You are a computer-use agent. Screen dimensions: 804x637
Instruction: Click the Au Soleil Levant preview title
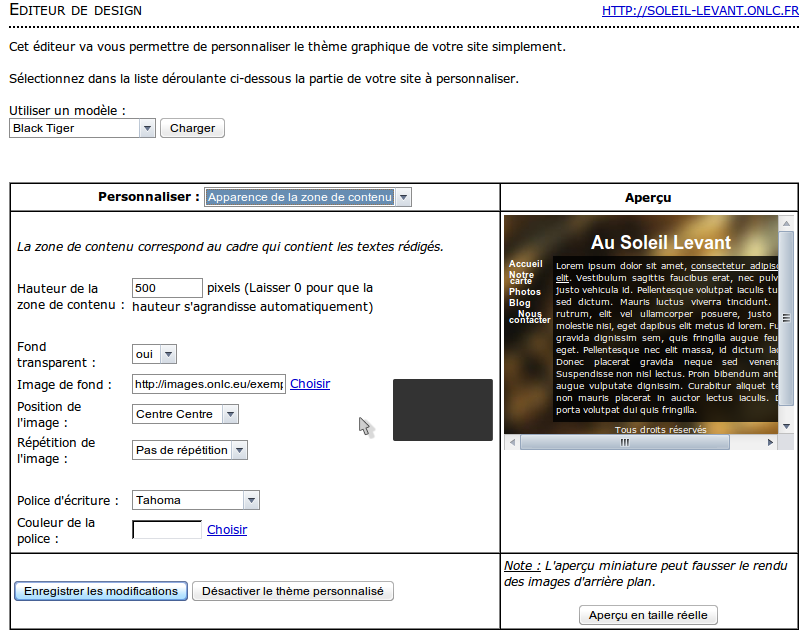(661, 243)
